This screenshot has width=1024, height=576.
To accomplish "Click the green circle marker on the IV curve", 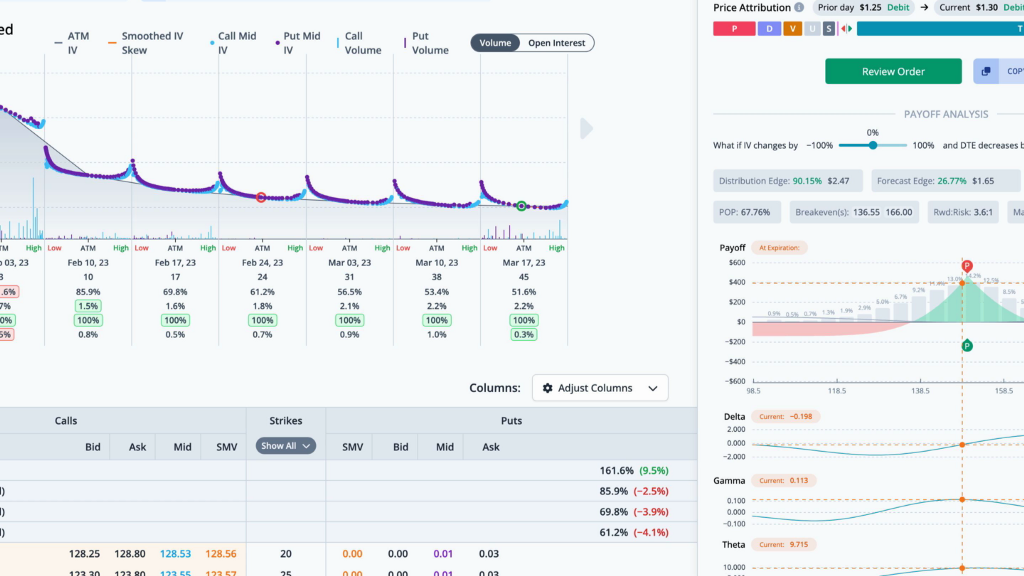I will coord(521,206).
